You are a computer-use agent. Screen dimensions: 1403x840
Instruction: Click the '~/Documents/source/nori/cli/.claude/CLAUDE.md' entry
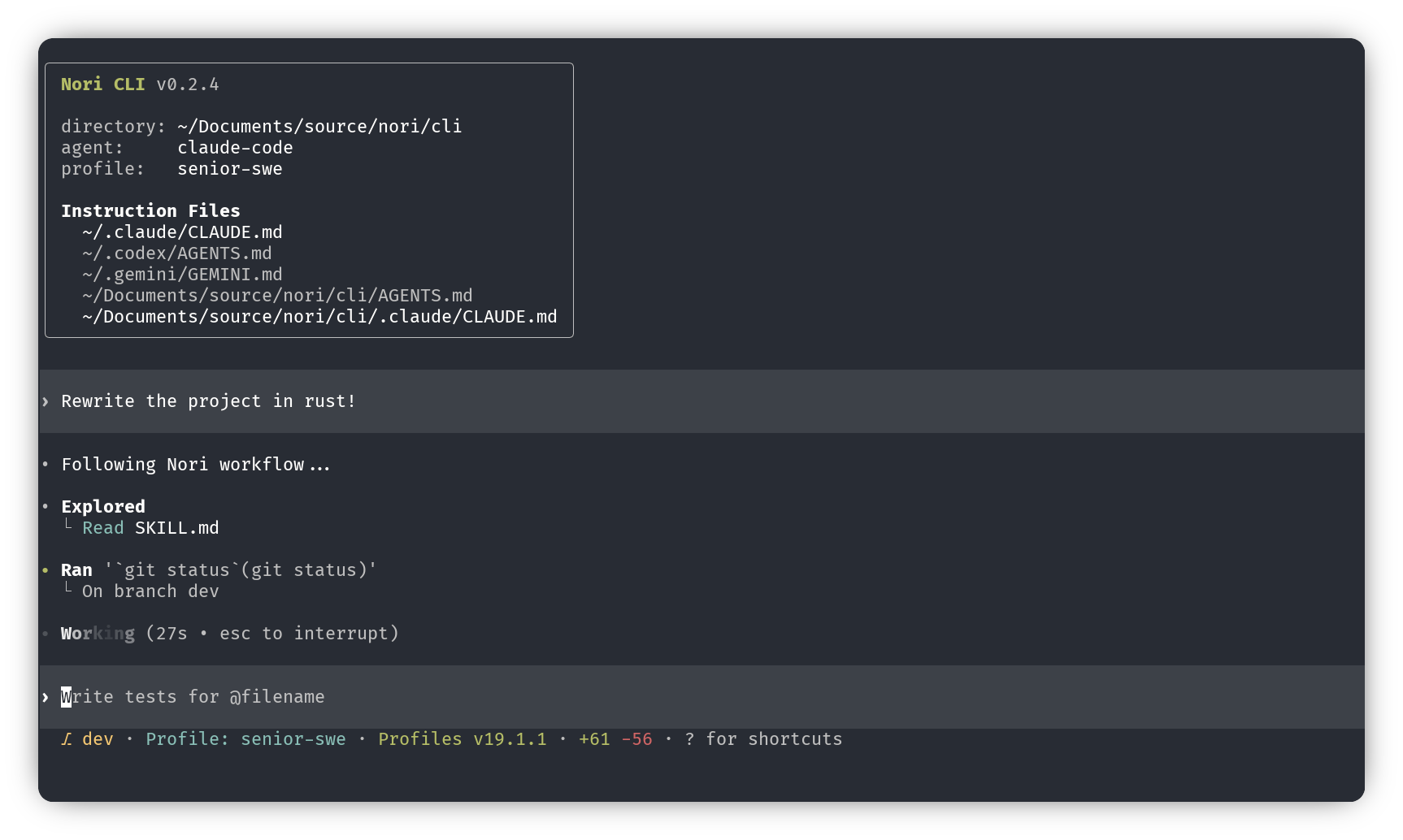(319, 317)
